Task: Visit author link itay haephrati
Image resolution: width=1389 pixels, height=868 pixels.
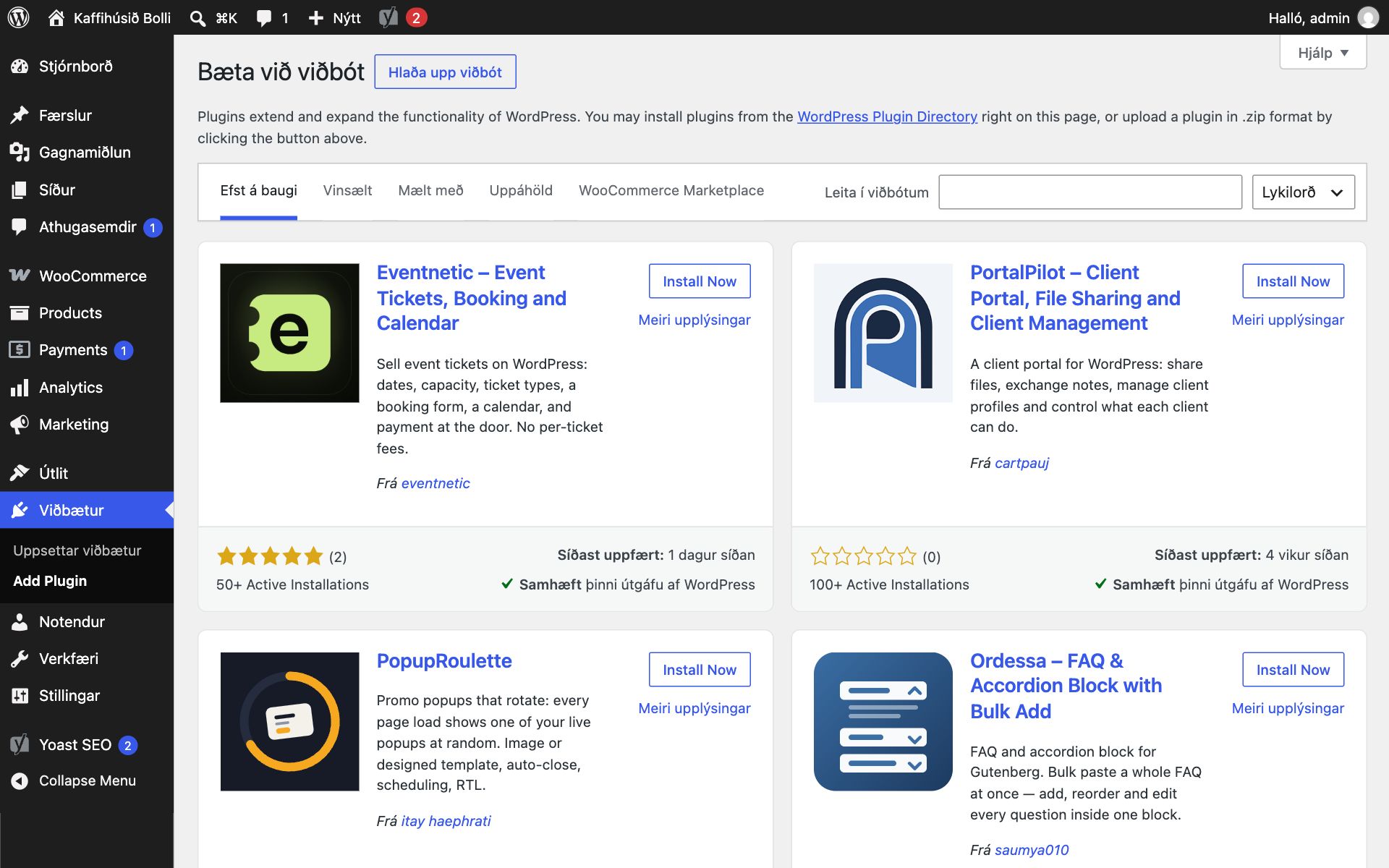Action: point(446,821)
